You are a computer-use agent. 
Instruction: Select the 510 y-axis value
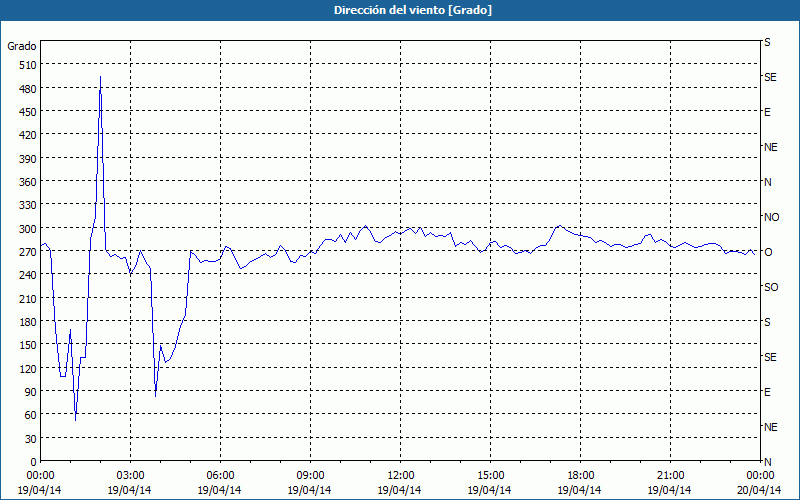[x=28, y=65]
